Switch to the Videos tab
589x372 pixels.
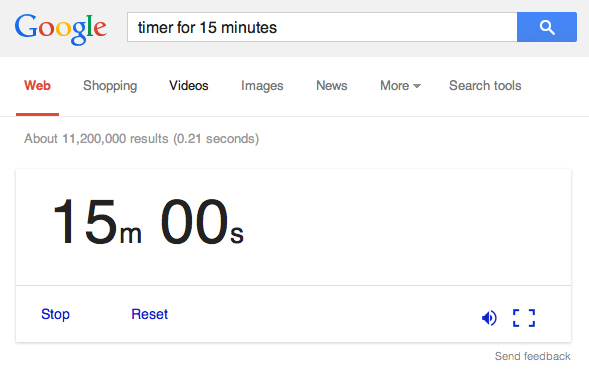tap(189, 86)
